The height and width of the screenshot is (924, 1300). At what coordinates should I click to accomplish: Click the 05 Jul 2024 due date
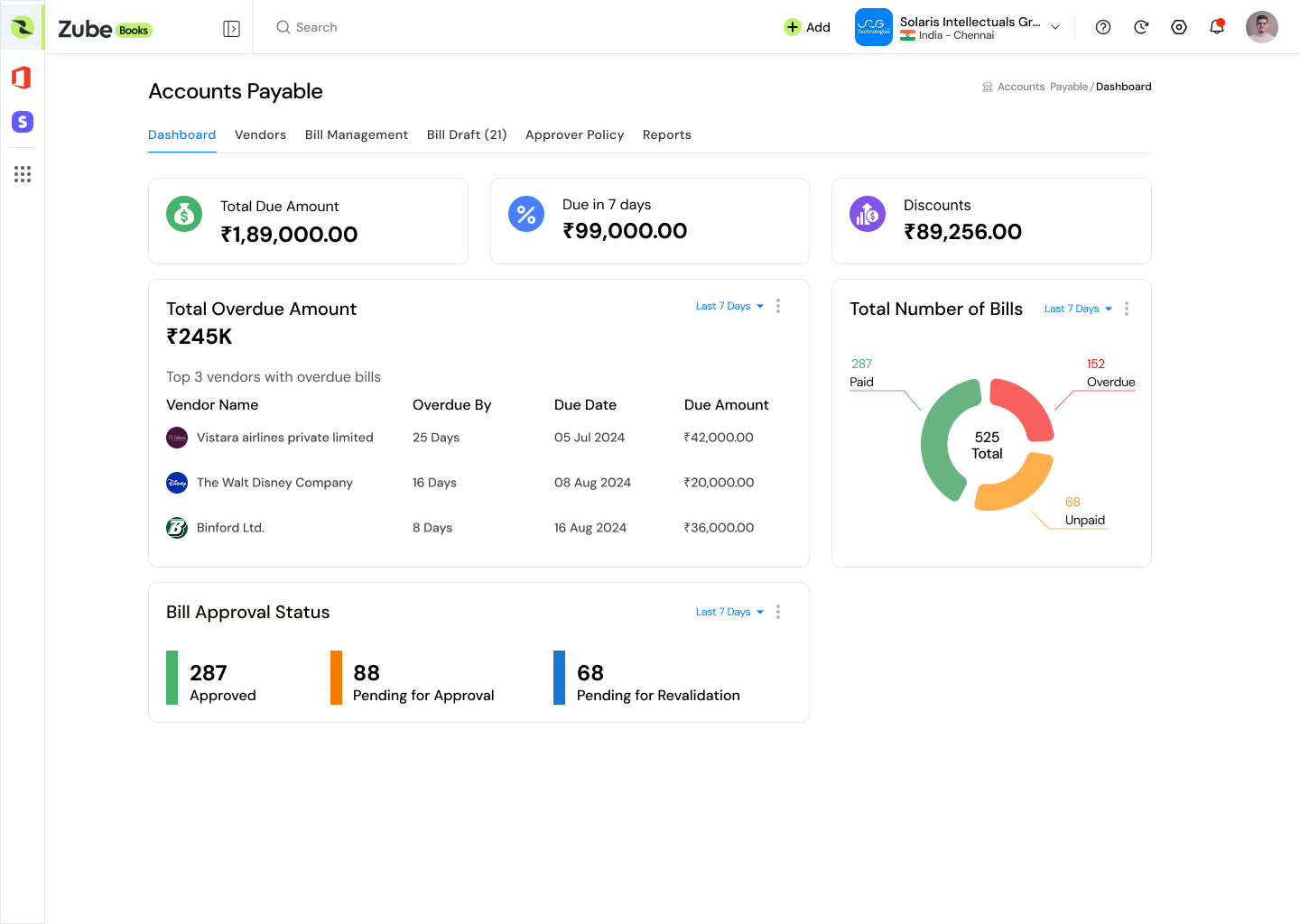pos(590,438)
